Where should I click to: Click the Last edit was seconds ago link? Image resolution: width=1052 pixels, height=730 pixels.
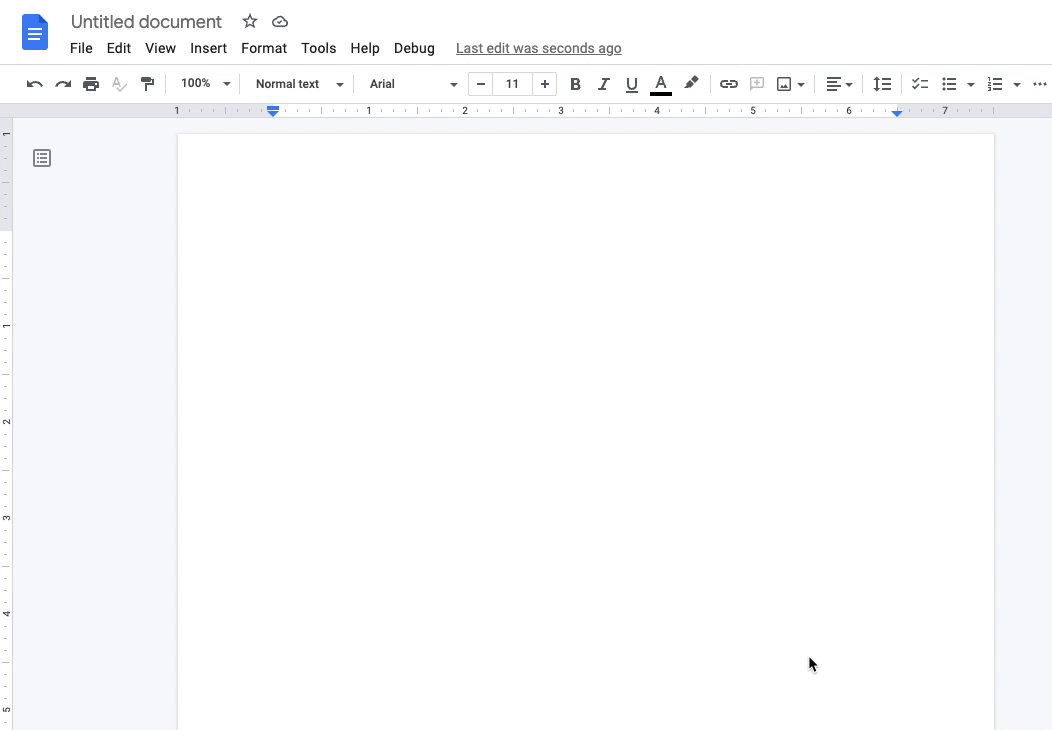(538, 48)
